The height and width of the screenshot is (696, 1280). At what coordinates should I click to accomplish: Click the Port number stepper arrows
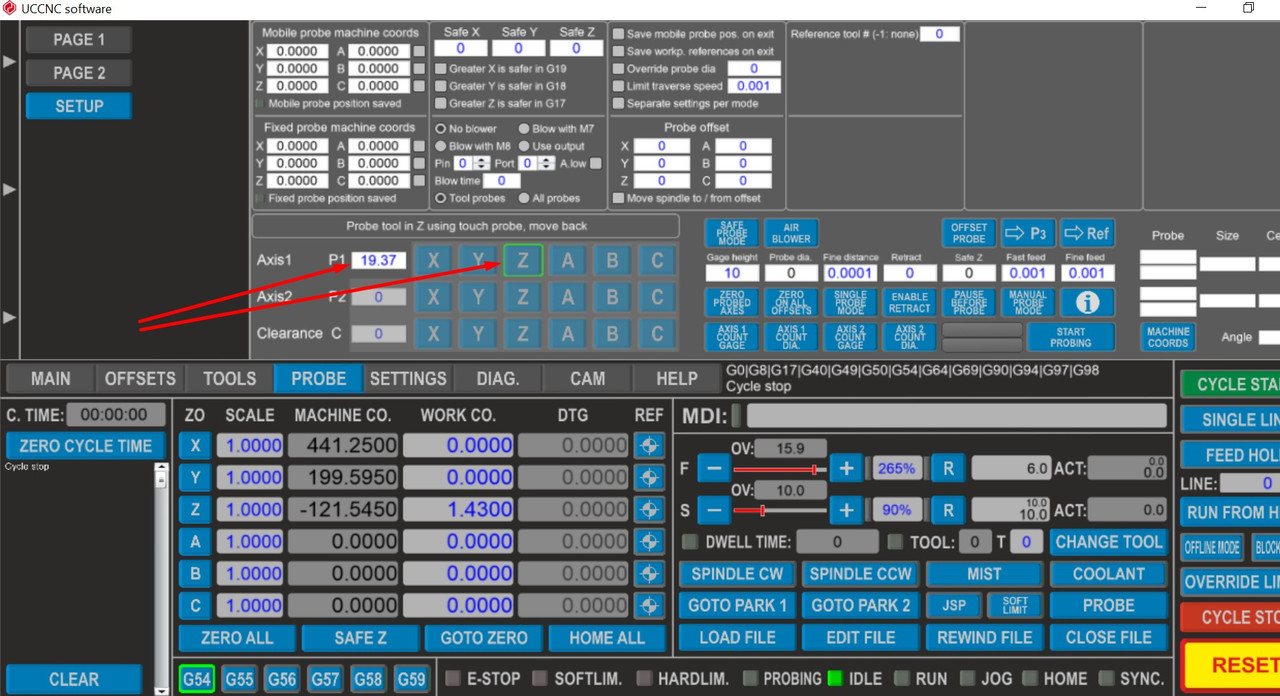click(548, 163)
